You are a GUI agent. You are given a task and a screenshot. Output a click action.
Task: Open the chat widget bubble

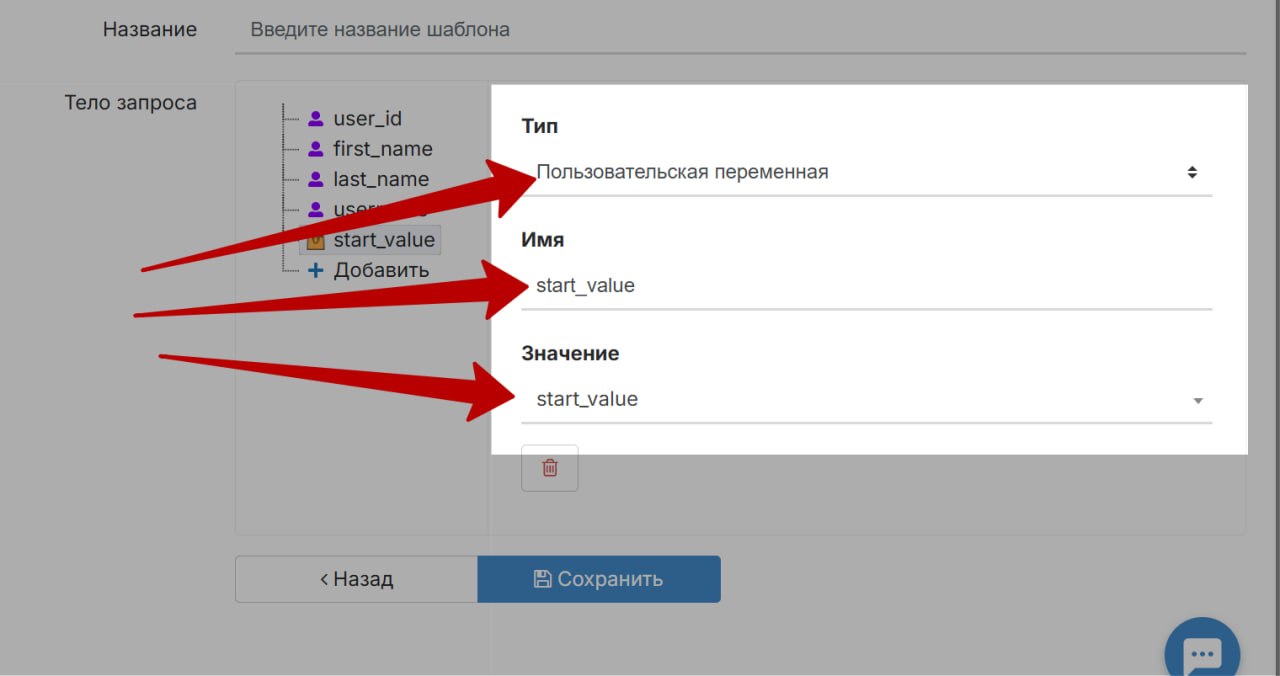[x=1202, y=654]
